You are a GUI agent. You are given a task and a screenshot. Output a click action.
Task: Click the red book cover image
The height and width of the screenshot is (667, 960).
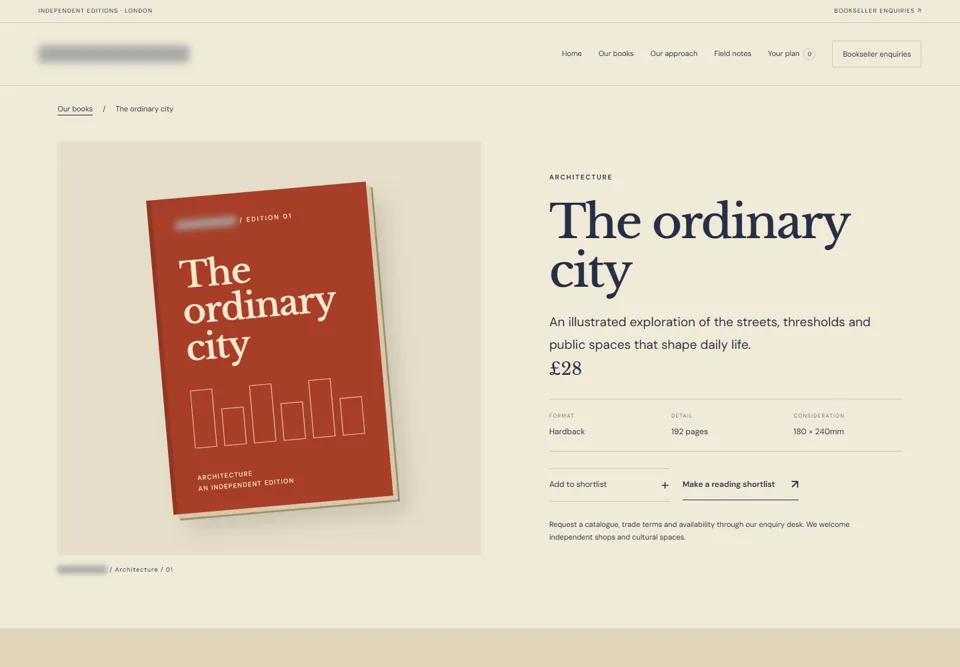pos(272,350)
